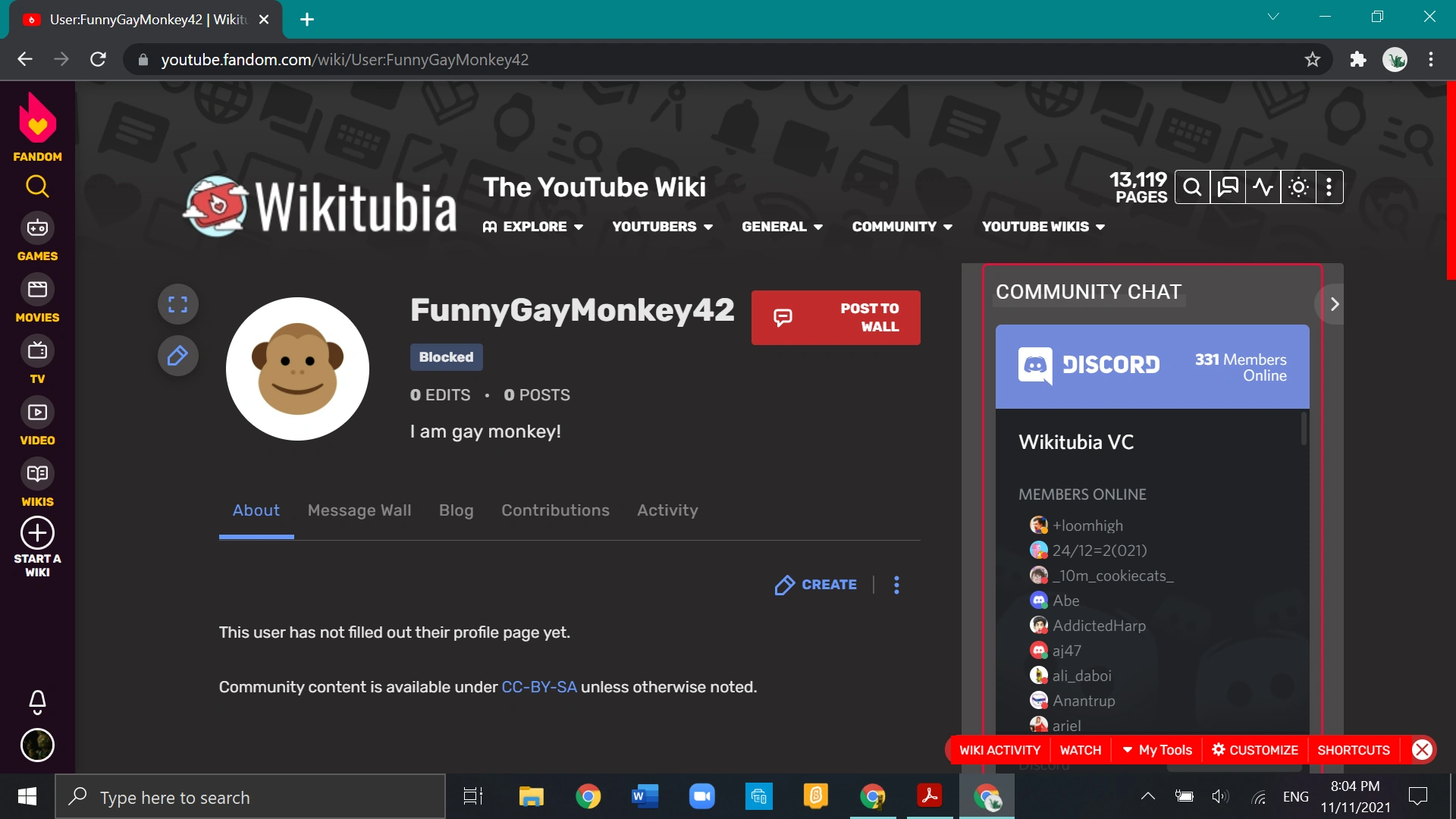Image resolution: width=1456 pixels, height=819 pixels.
Task: Click the Start a Wiki plus icon
Action: [37, 533]
